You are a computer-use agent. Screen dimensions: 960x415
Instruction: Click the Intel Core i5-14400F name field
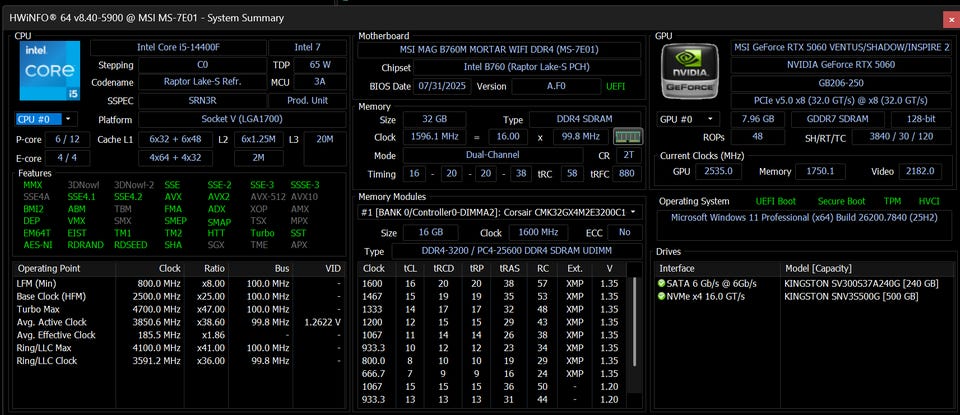pos(178,47)
